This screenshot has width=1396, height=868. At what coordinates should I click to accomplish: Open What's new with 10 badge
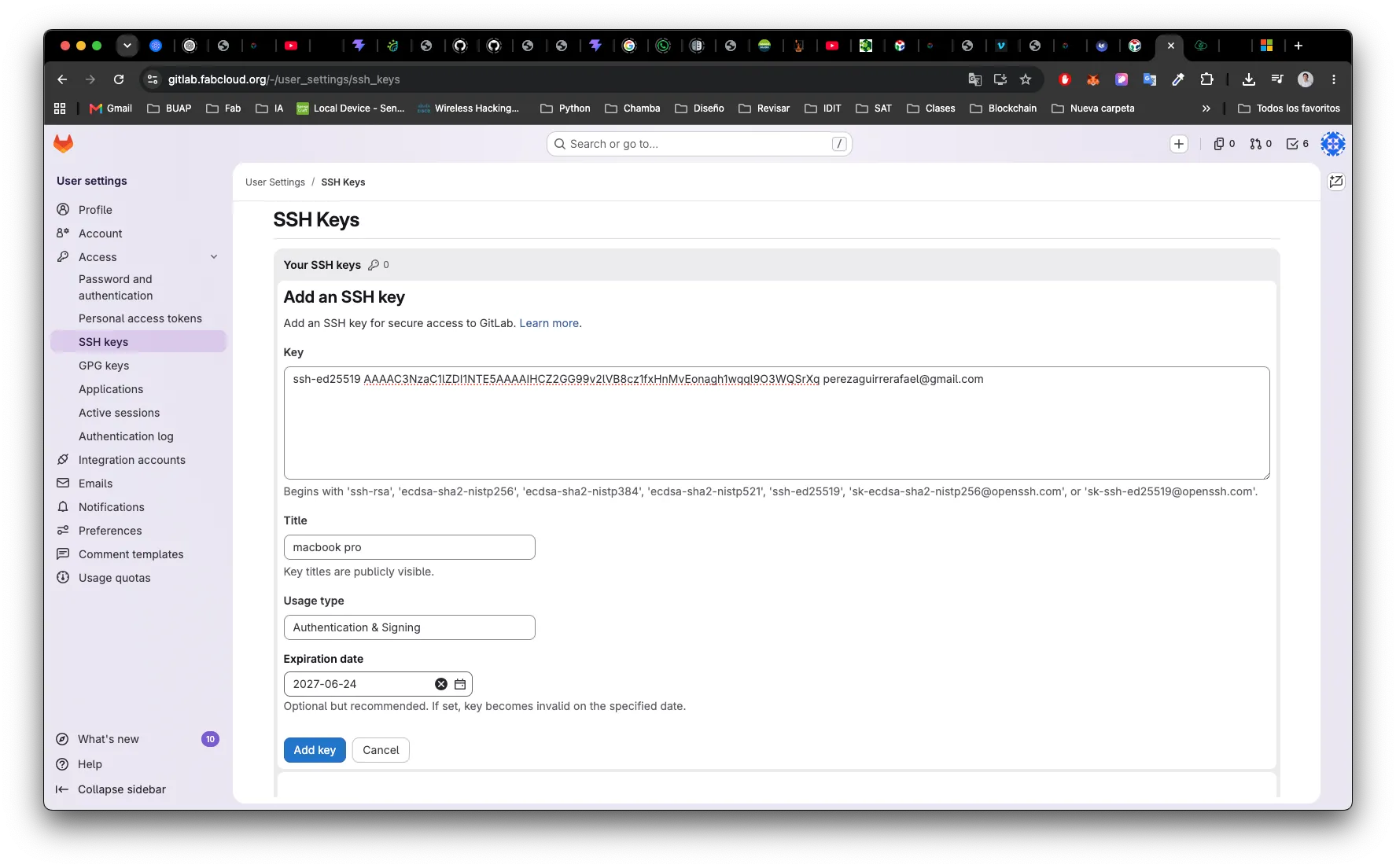(137, 739)
